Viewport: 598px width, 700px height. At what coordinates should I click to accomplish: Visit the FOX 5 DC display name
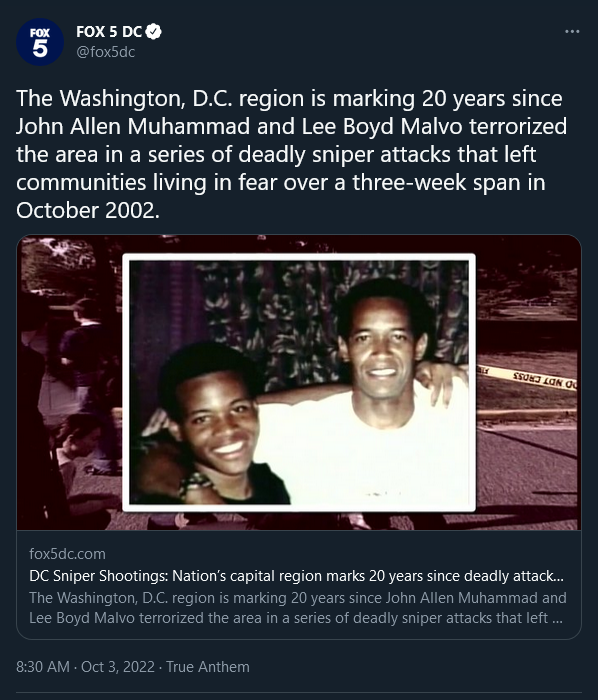pyautogui.click(x=109, y=32)
